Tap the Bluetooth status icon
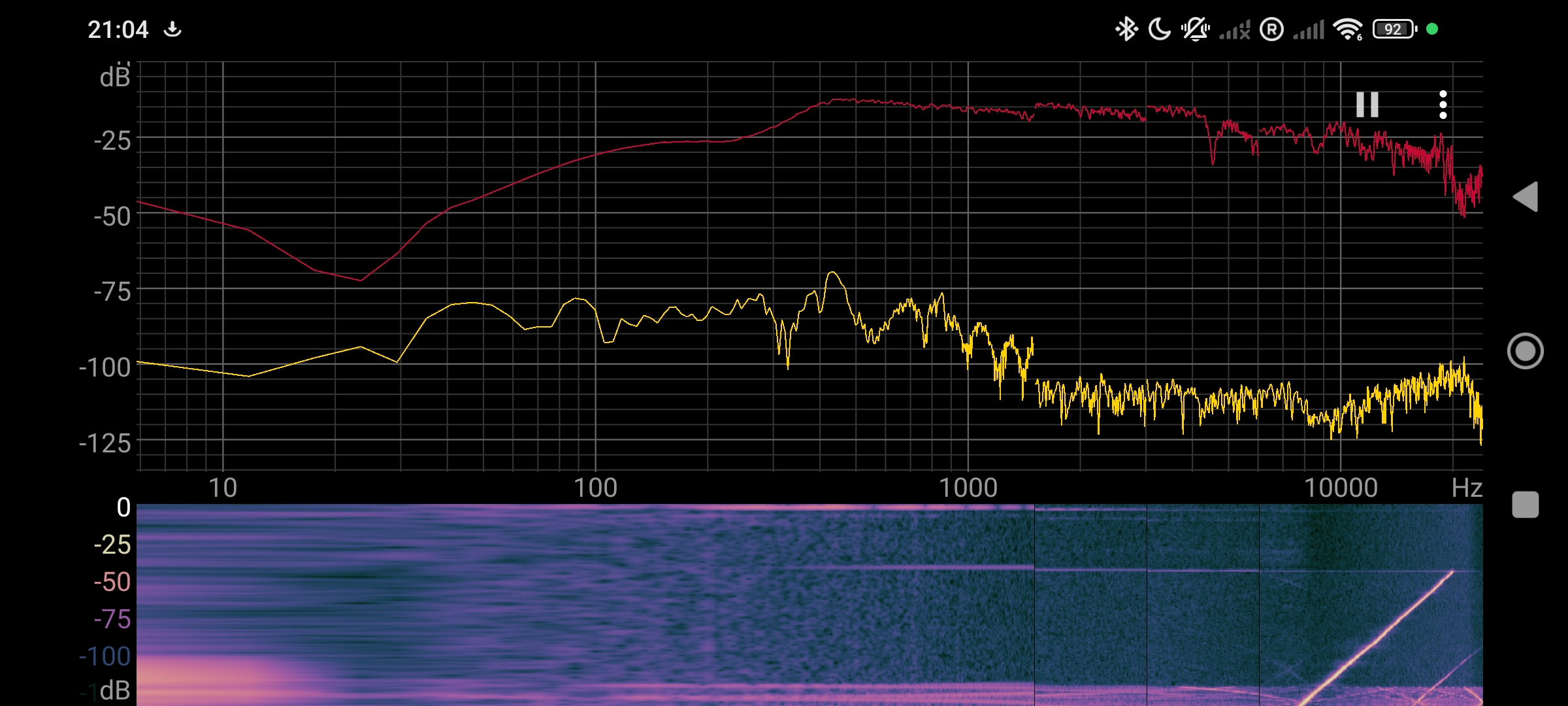The image size is (1568, 706). click(x=1126, y=29)
